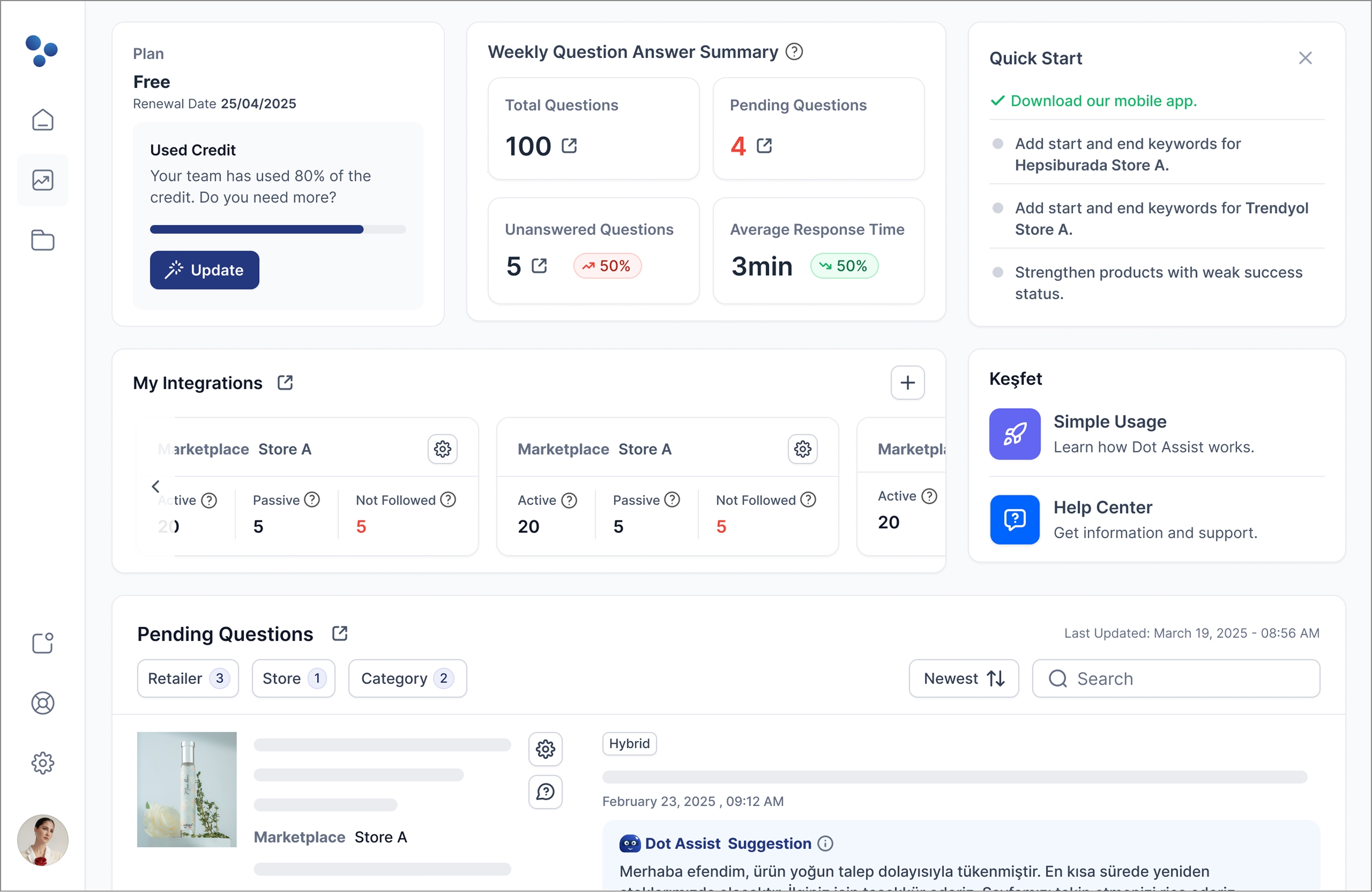
Task: Open the external link beside Pending Questions 4
Action: 764,146
